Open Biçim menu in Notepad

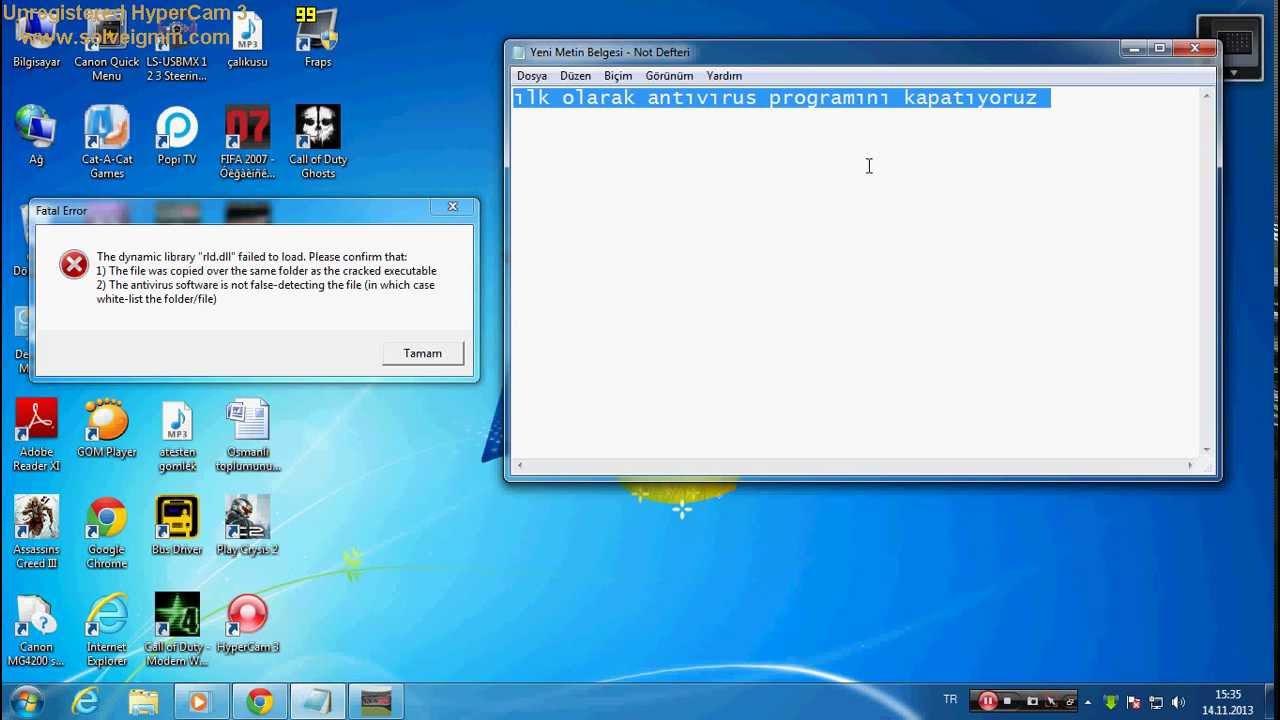click(618, 76)
